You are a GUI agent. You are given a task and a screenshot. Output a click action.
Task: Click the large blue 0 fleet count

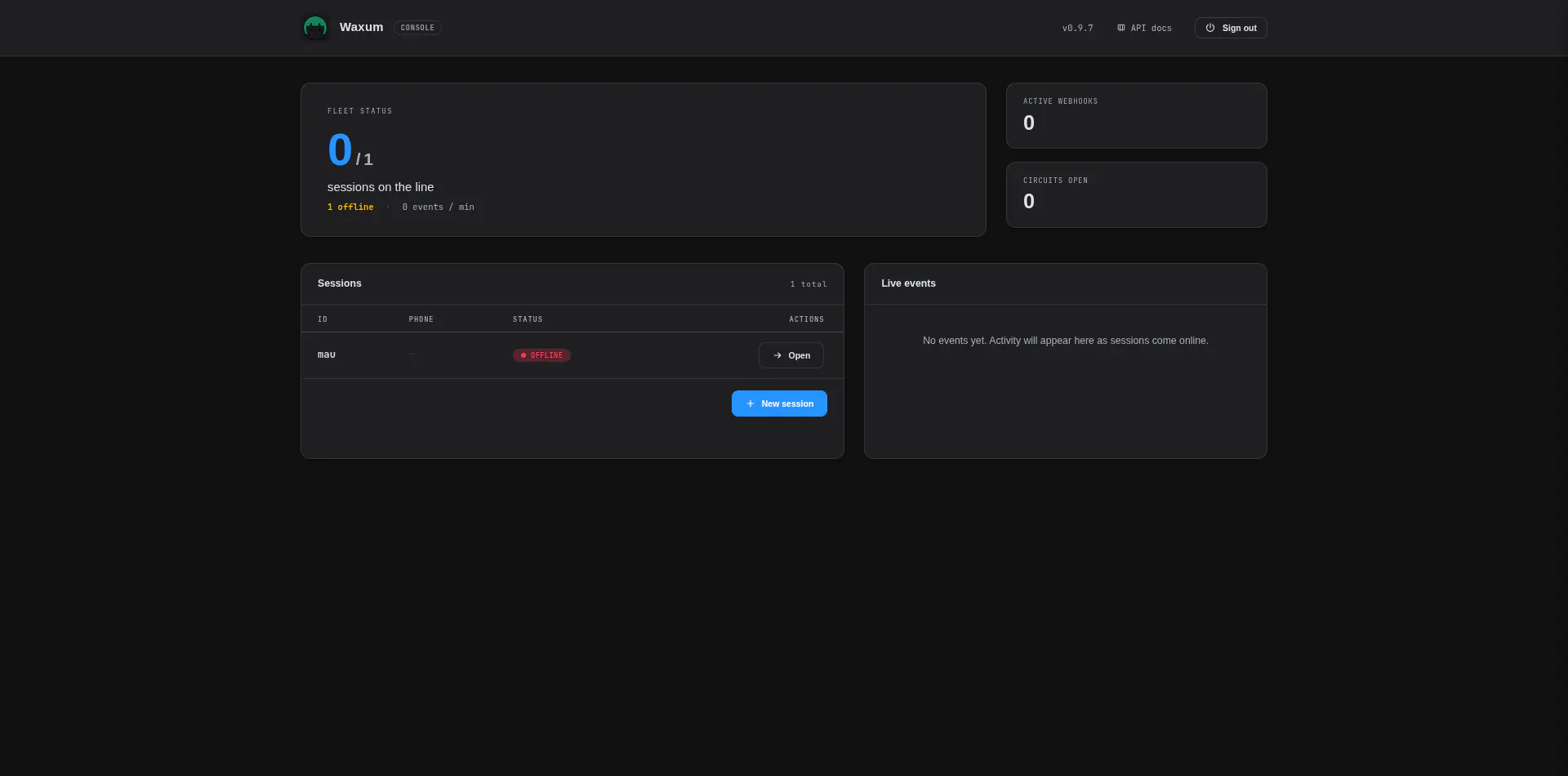point(340,150)
